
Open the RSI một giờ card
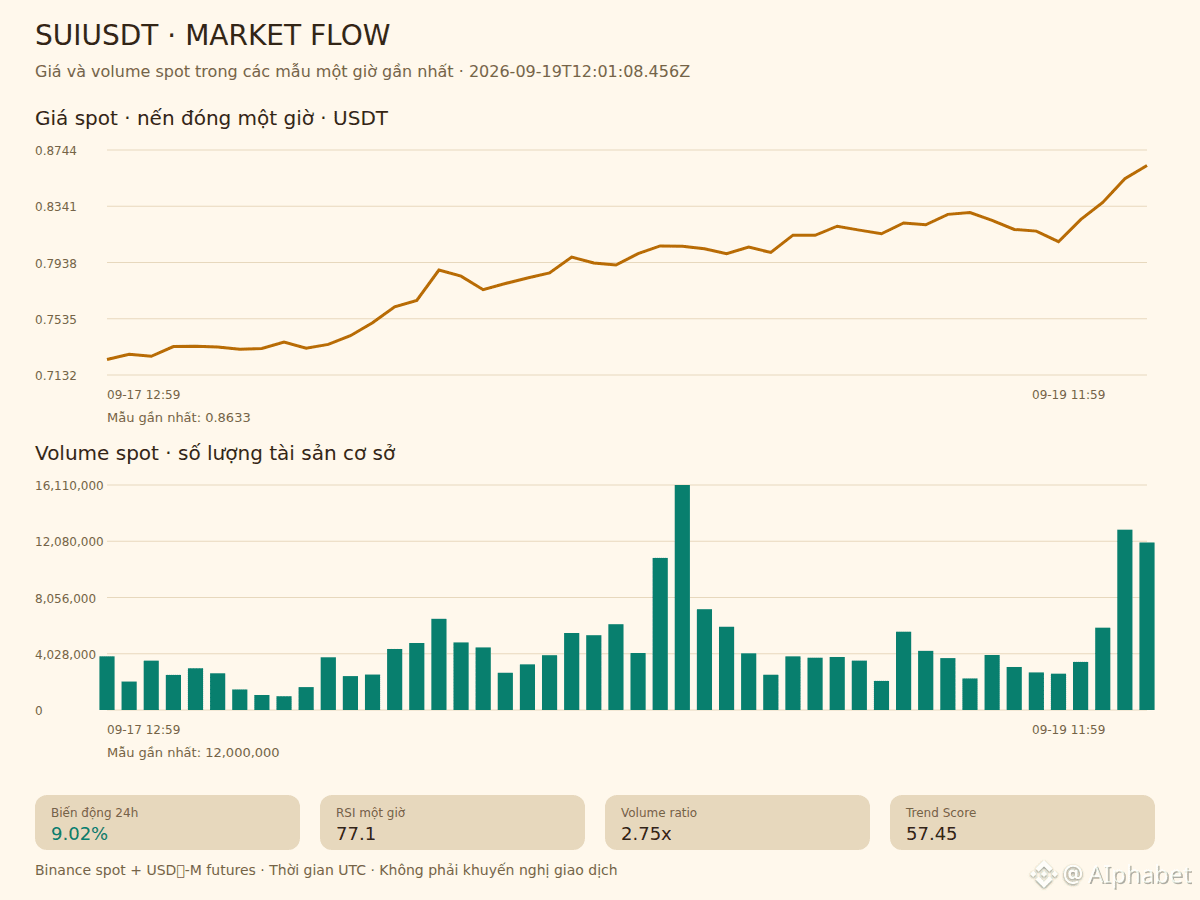[452, 822]
